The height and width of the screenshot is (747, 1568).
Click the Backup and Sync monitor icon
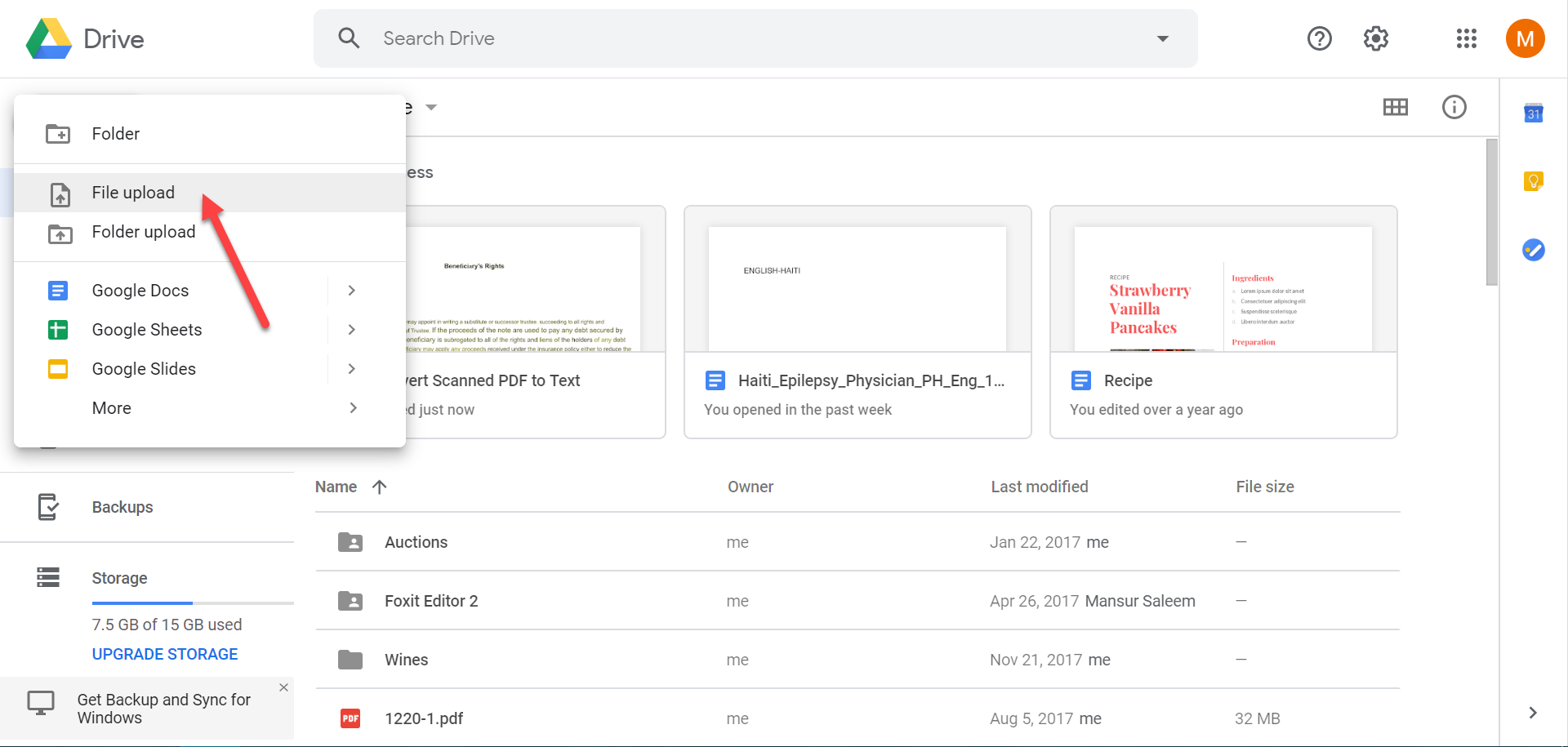(41, 702)
